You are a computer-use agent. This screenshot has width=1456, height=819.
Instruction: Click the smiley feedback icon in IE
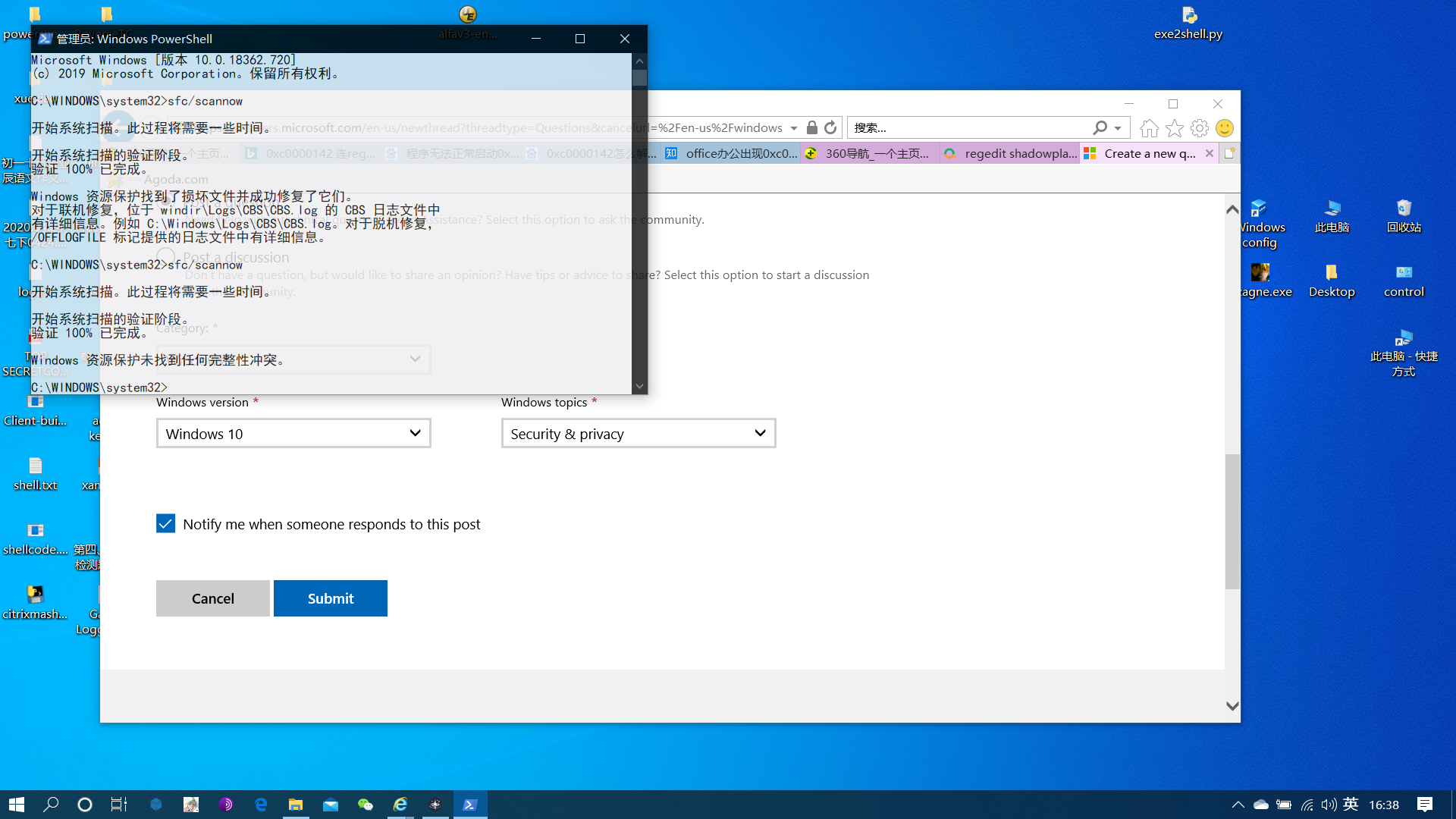tap(1224, 128)
